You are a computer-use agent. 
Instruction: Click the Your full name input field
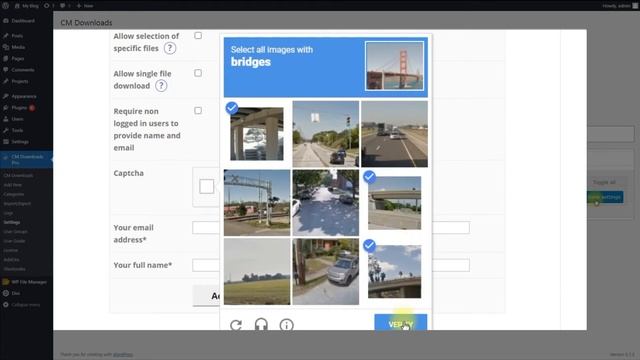331,265
